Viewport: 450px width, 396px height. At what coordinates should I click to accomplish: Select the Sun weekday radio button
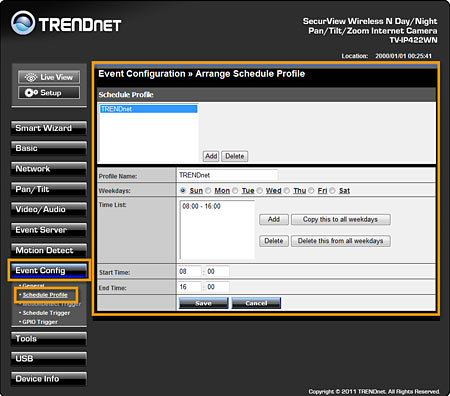click(183, 190)
